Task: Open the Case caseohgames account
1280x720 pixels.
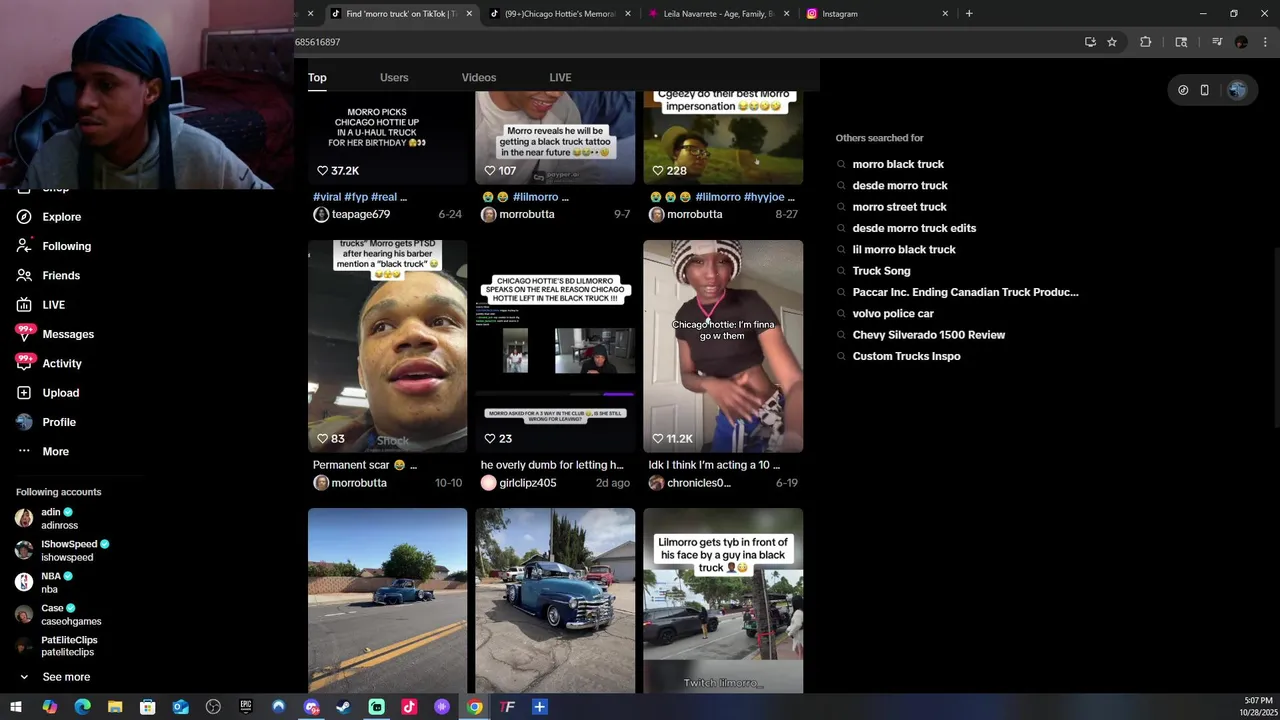Action: click(58, 614)
